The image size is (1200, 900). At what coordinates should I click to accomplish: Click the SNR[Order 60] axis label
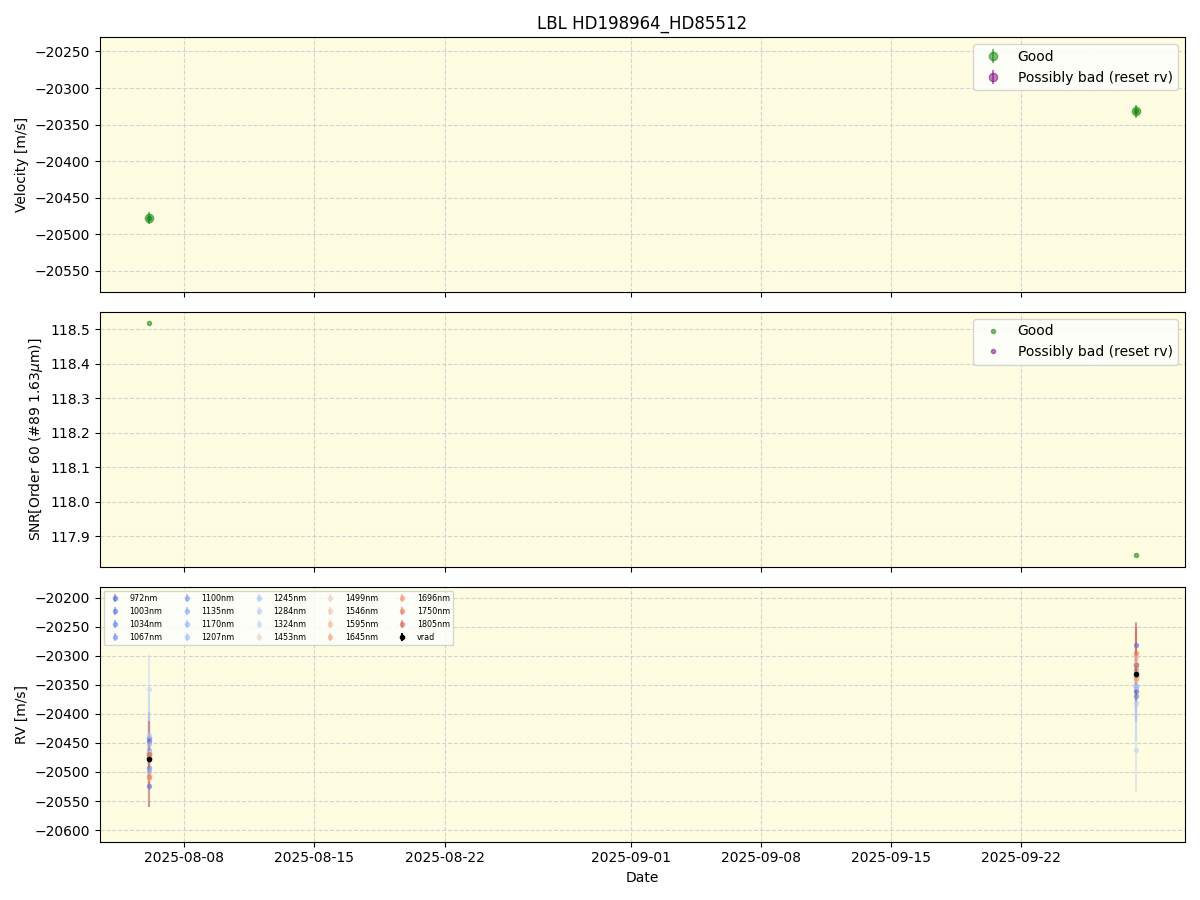(35, 439)
